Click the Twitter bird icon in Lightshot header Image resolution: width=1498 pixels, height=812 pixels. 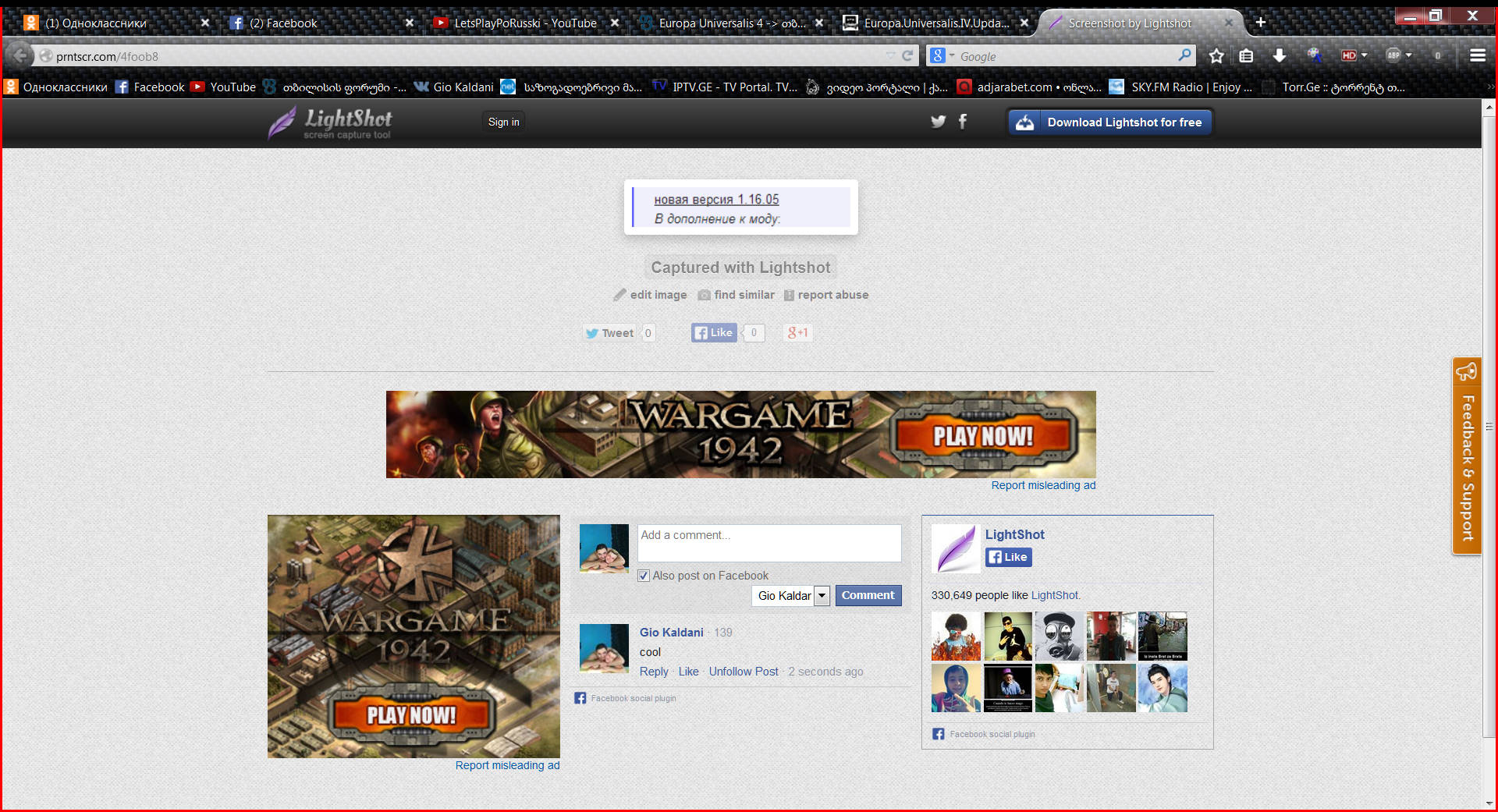938,121
